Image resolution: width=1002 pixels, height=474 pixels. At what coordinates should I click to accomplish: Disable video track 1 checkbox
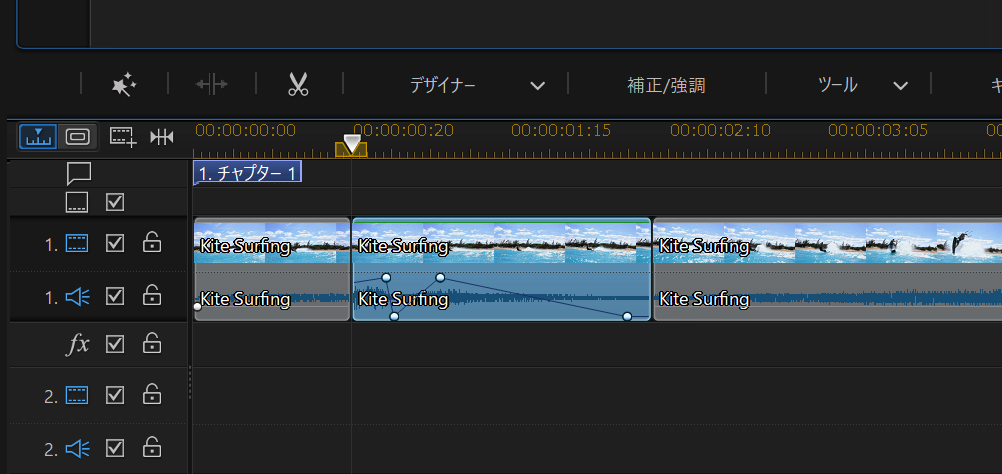click(x=115, y=243)
